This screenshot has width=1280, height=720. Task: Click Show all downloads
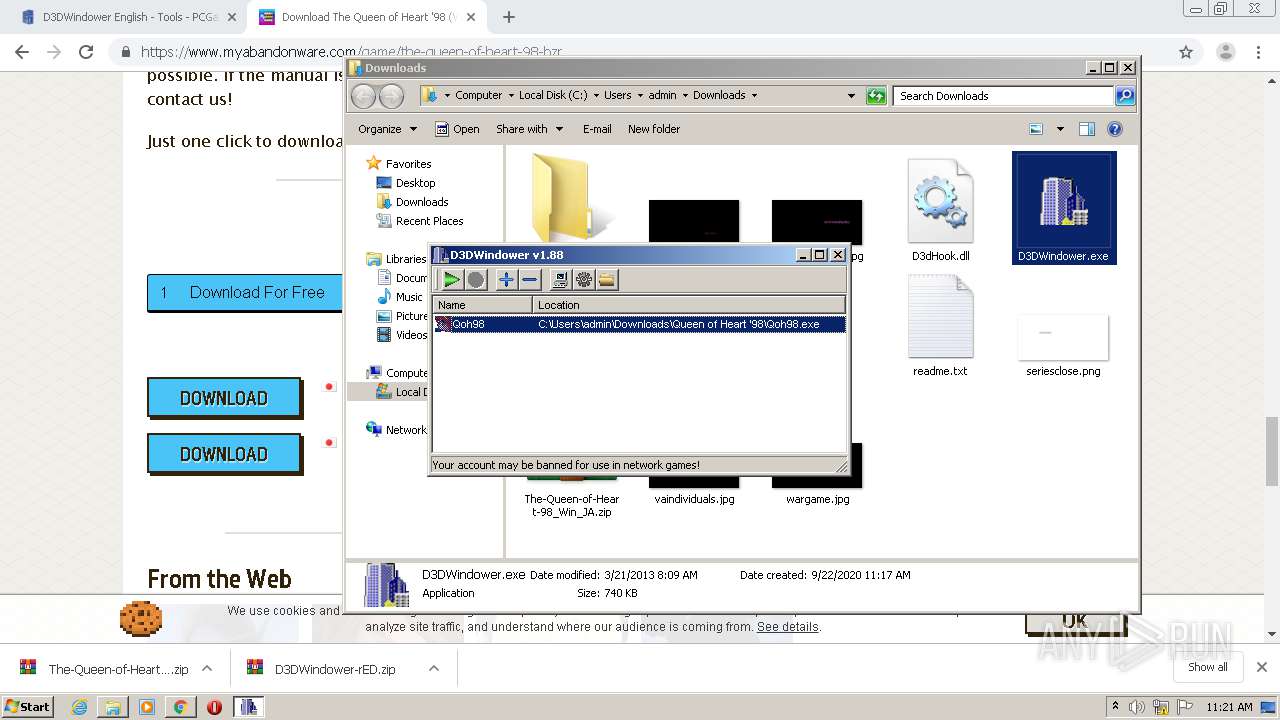point(1208,667)
